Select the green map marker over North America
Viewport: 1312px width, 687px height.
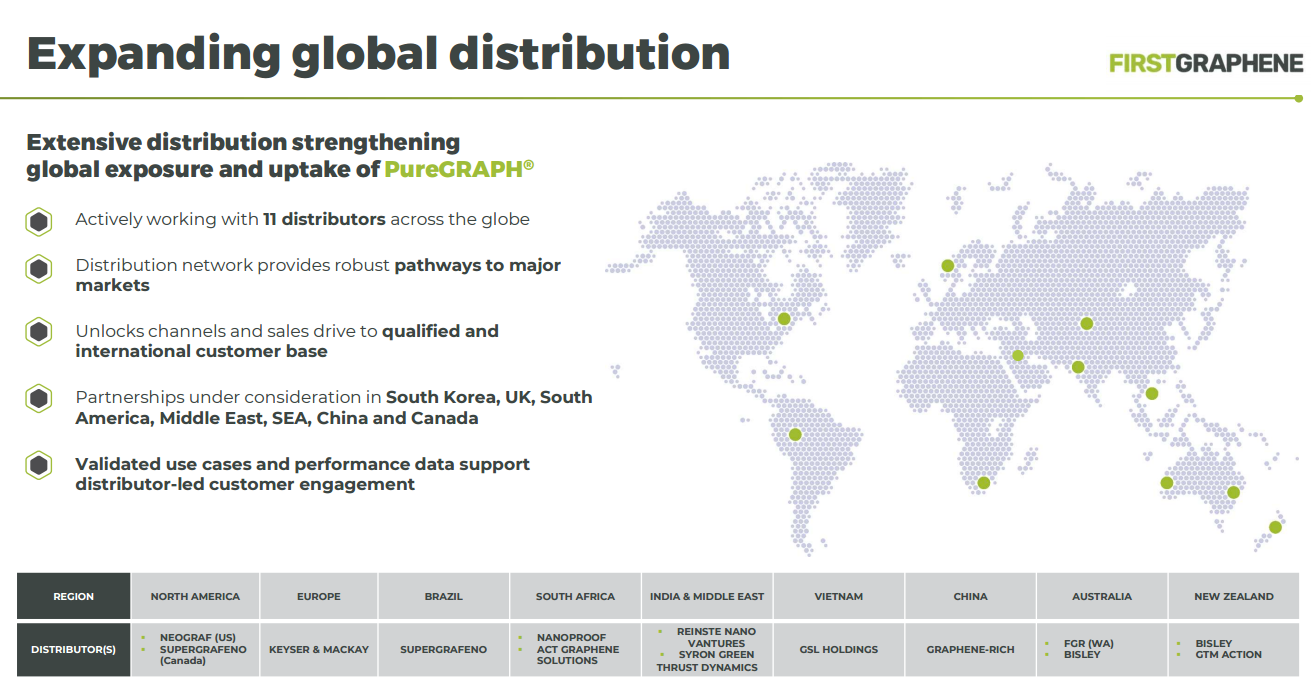coord(784,319)
